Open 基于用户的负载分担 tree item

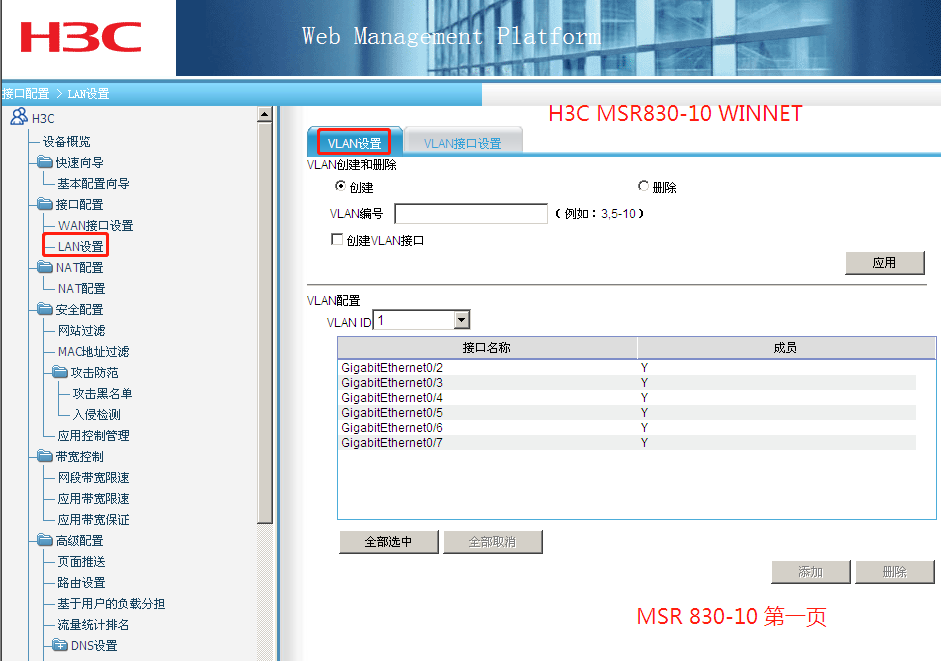coord(112,604)
